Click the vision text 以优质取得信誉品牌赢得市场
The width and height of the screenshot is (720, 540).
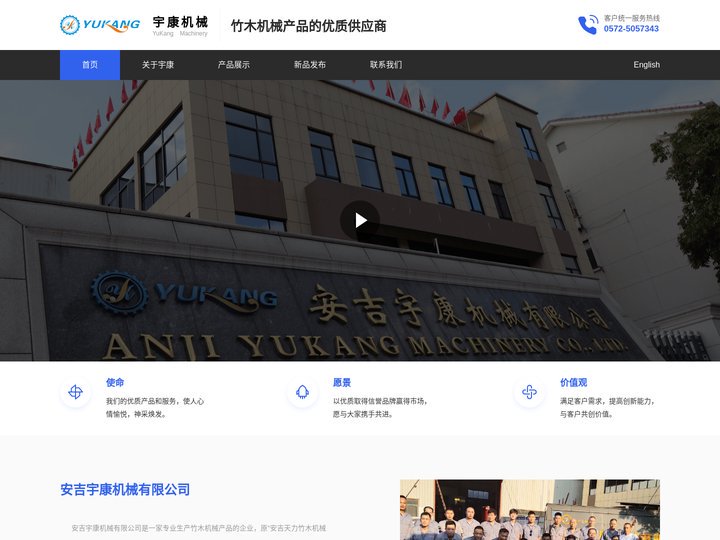(x=380, y=401)
